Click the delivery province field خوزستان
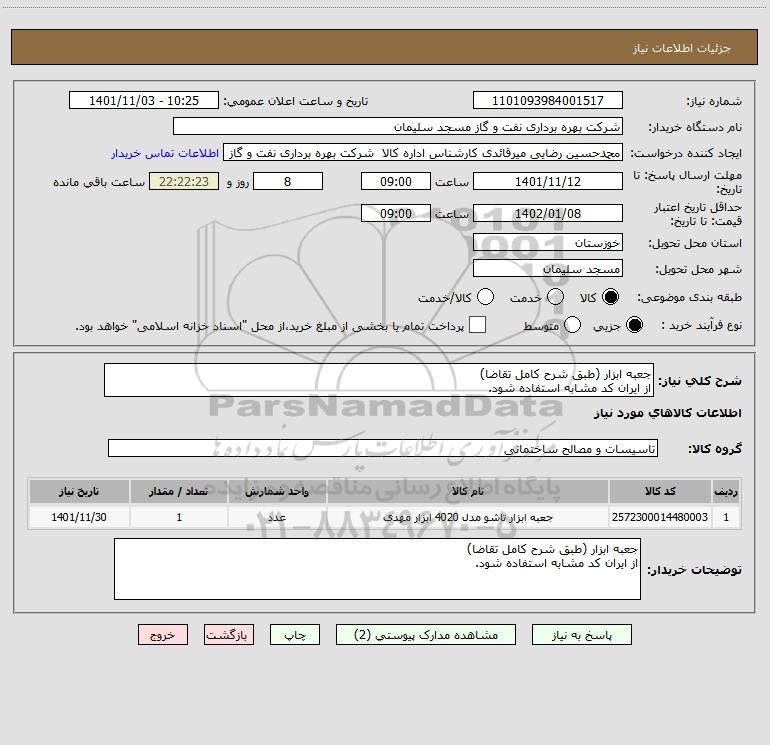Screen dimensions: 770x745 (548, 242)
